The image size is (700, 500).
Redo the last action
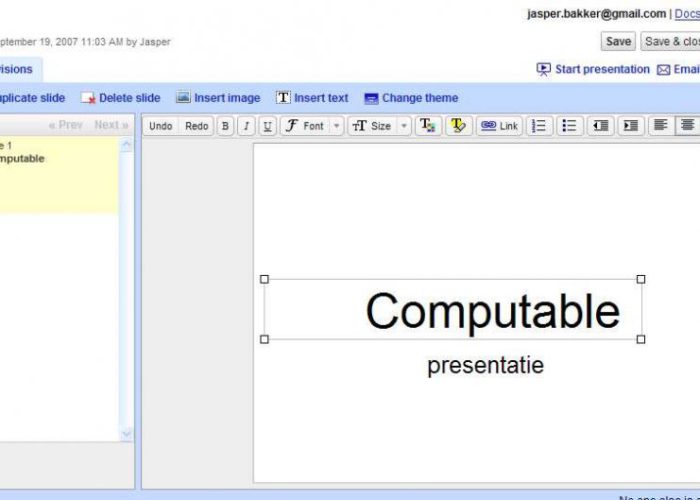tap(196, 126)
